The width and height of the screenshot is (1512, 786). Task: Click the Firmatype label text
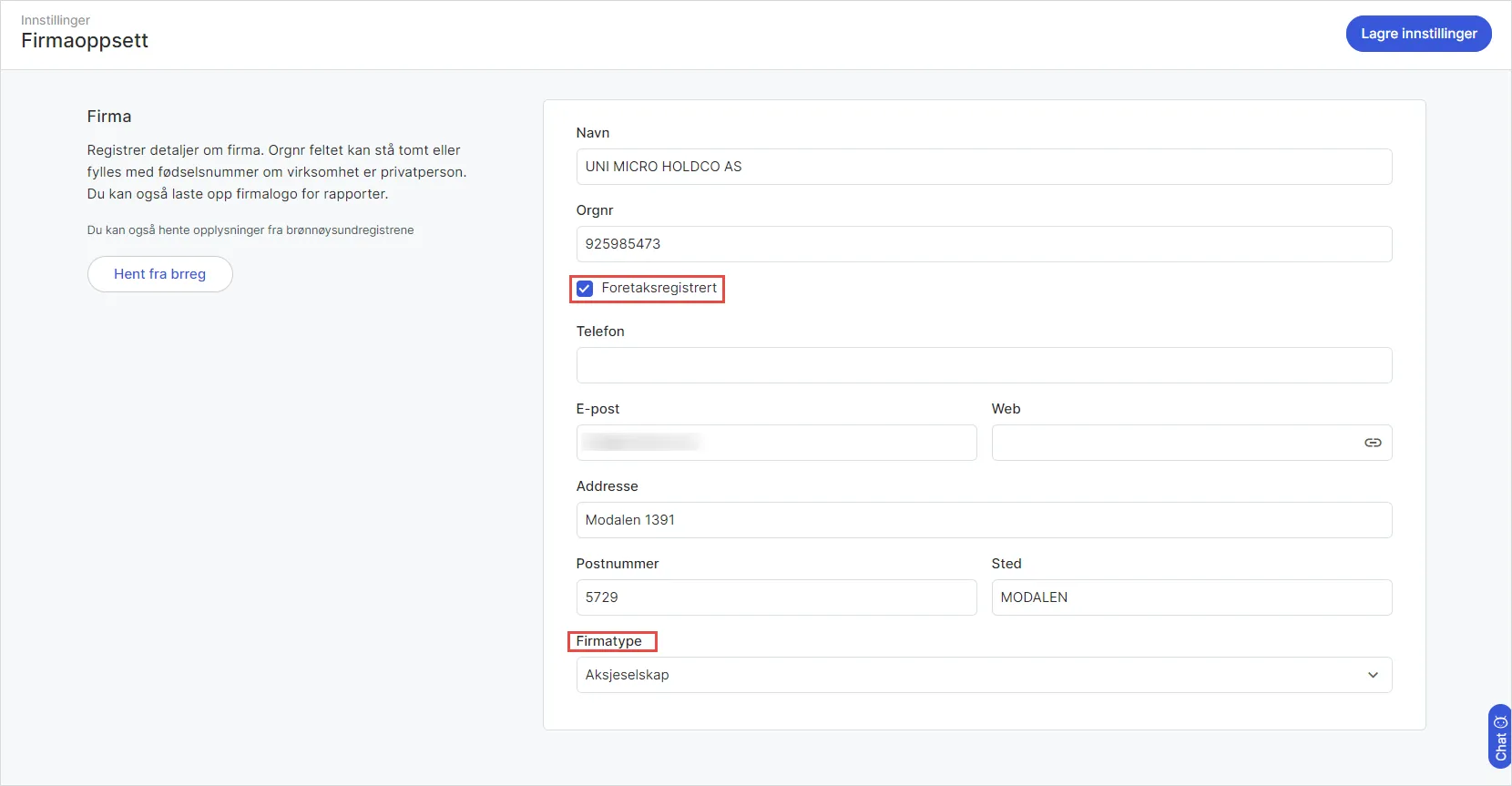pos(609,641)
